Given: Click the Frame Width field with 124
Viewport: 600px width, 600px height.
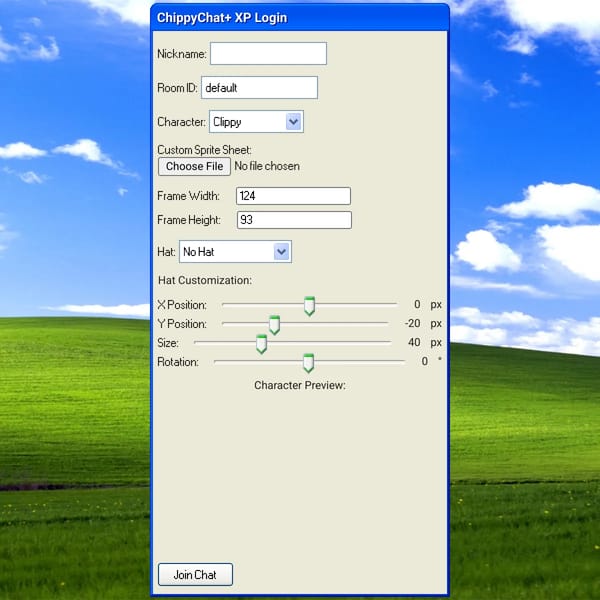Looking at the screenshot, I should pos(293,196).
